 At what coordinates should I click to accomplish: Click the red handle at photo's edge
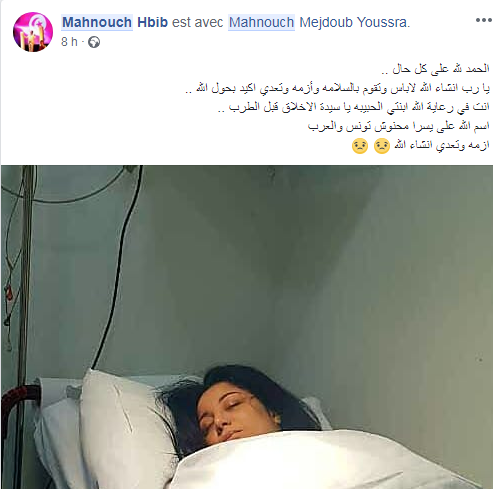click(17, 405)
